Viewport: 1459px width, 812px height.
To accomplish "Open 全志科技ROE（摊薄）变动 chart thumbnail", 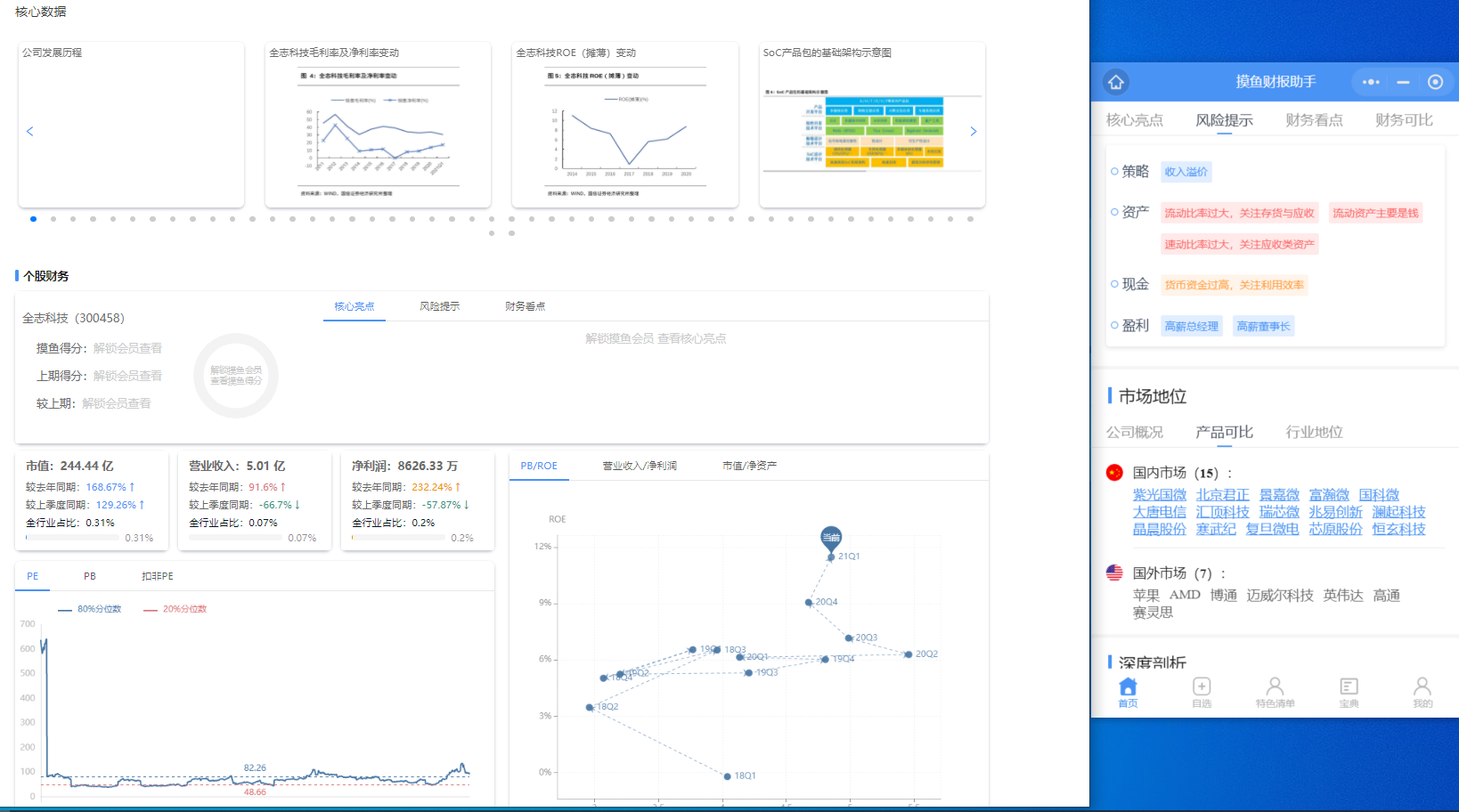I will click(x=624, y=125).
